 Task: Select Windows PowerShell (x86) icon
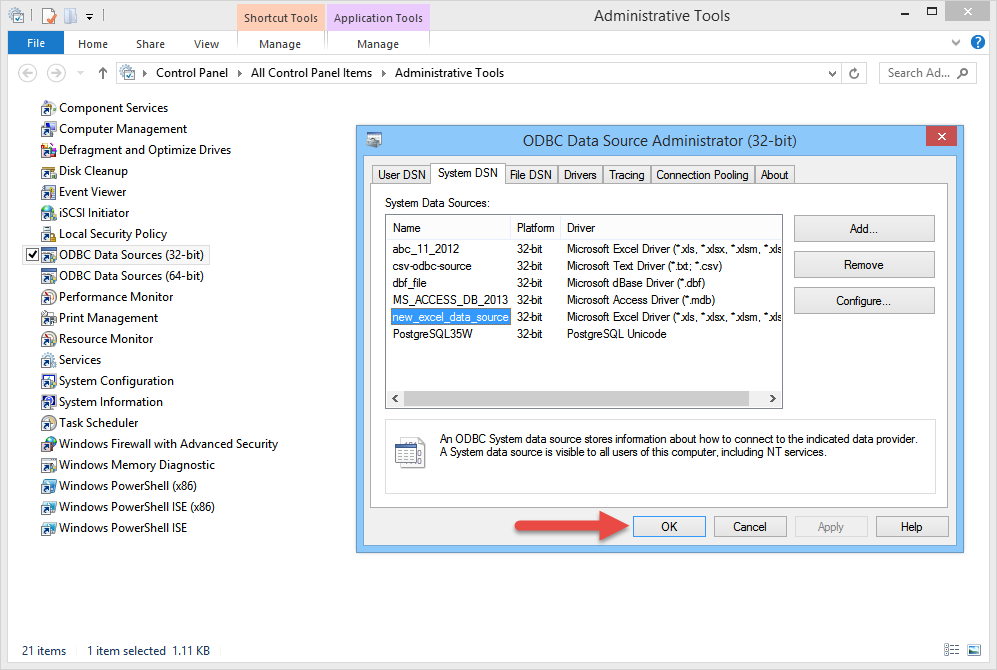point(48,486)
